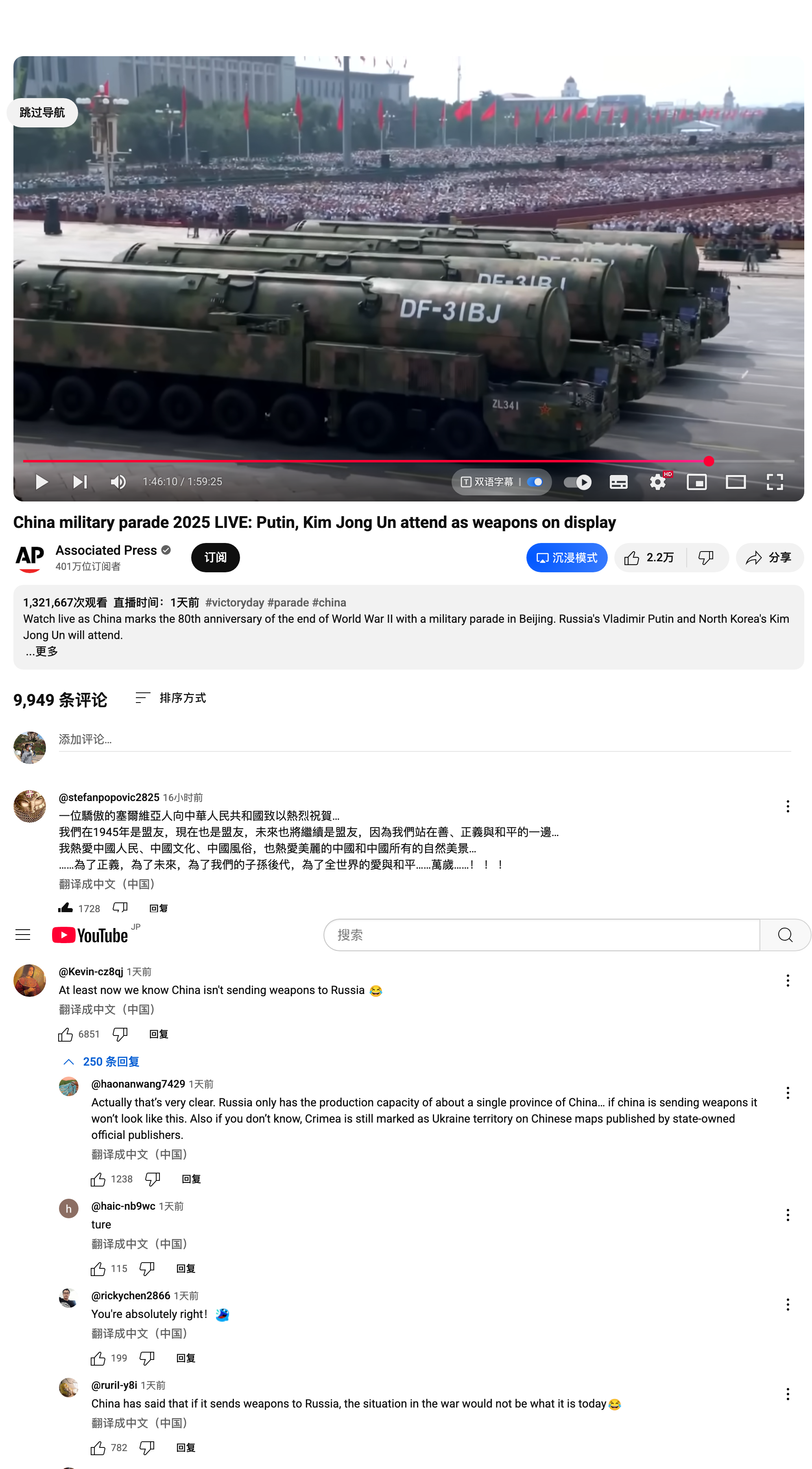
Task: Play the video with the play button
Action: point(41,482)
